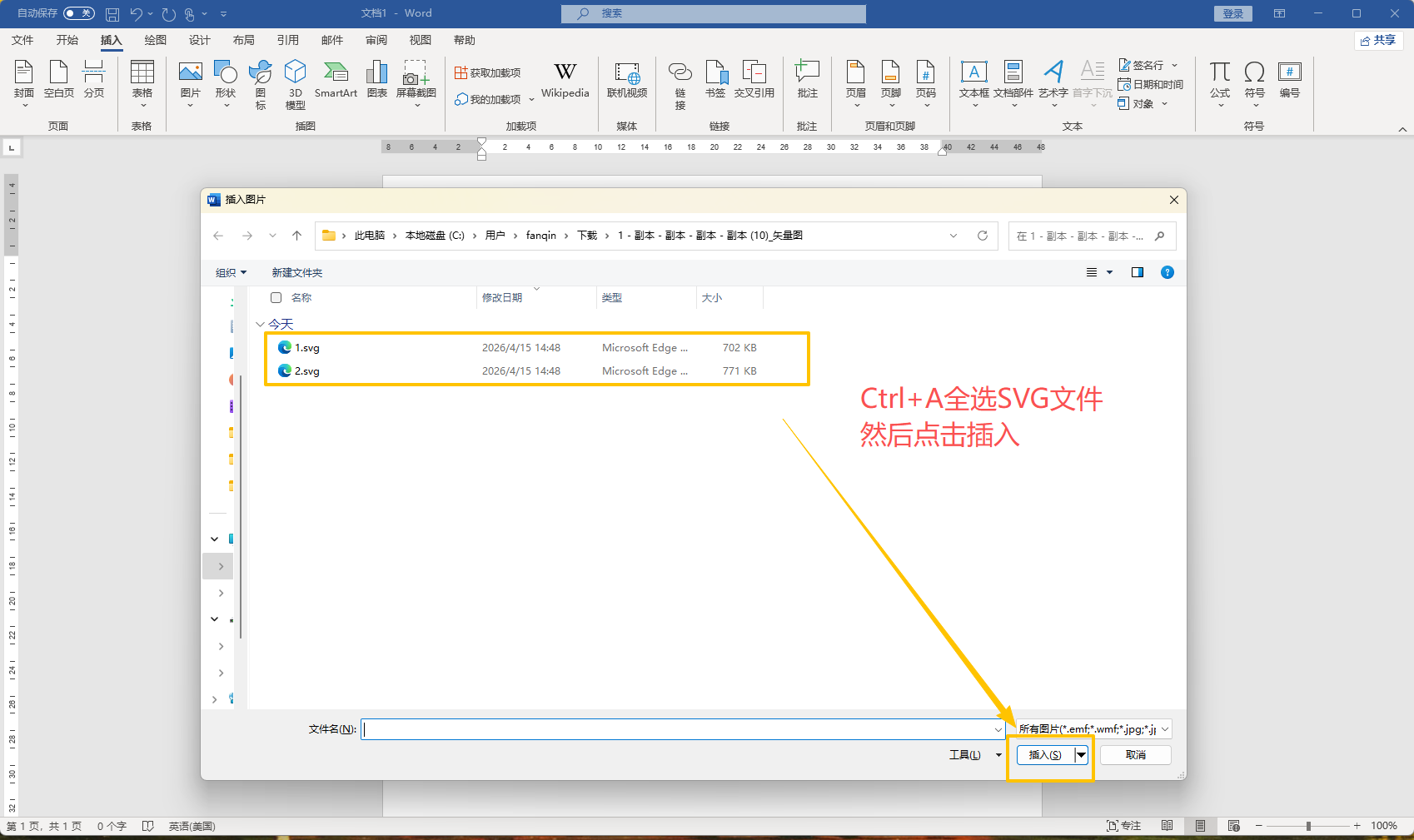Click zoom out minus button
This screenshot has width=1414, height=840.
point(1259,826)
